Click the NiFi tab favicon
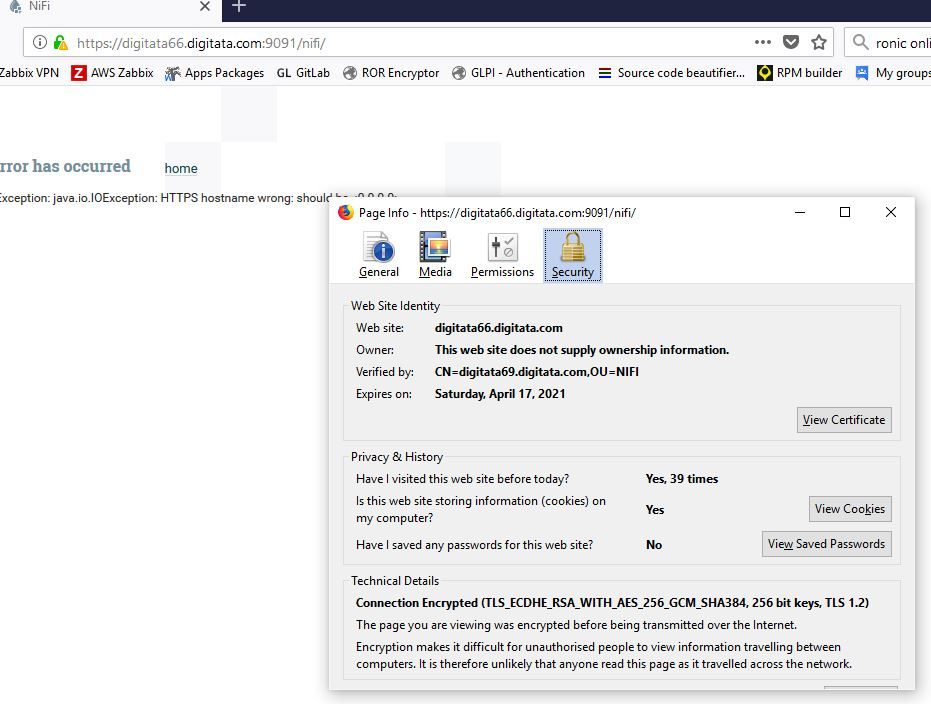 pos(16,7)
